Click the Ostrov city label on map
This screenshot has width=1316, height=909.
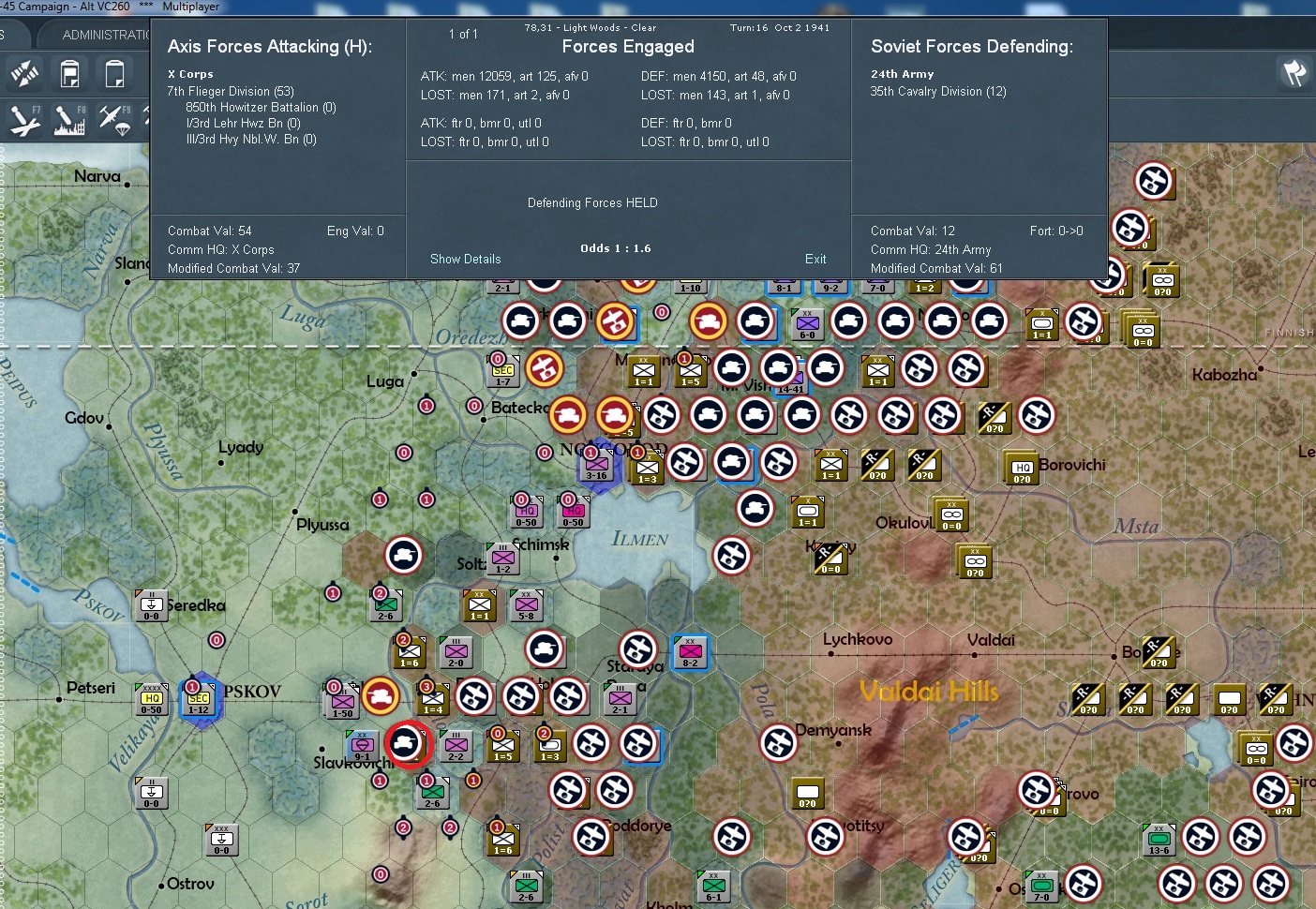190,884
